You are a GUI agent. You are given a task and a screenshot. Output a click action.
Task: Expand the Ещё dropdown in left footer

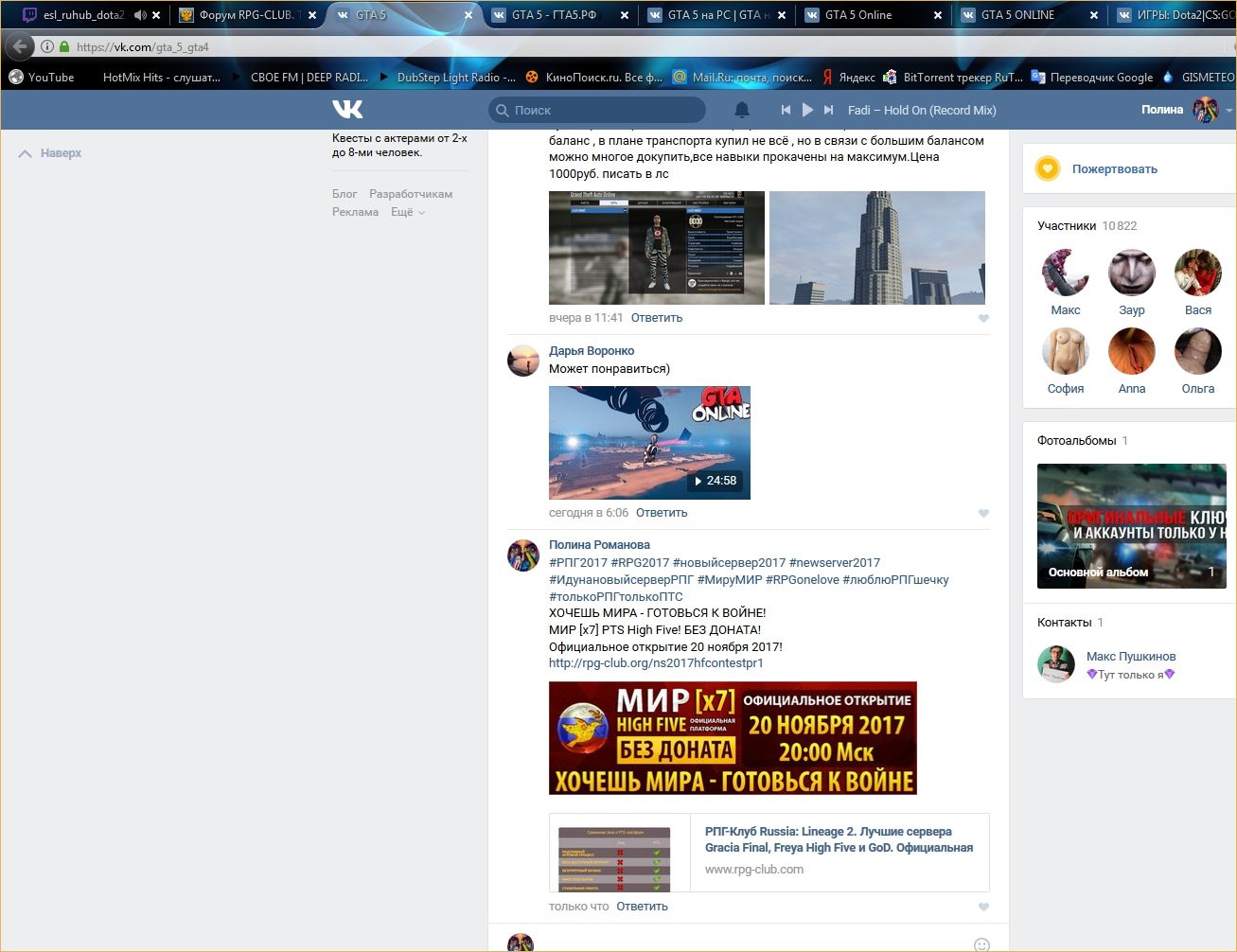(x=408, y=212)
